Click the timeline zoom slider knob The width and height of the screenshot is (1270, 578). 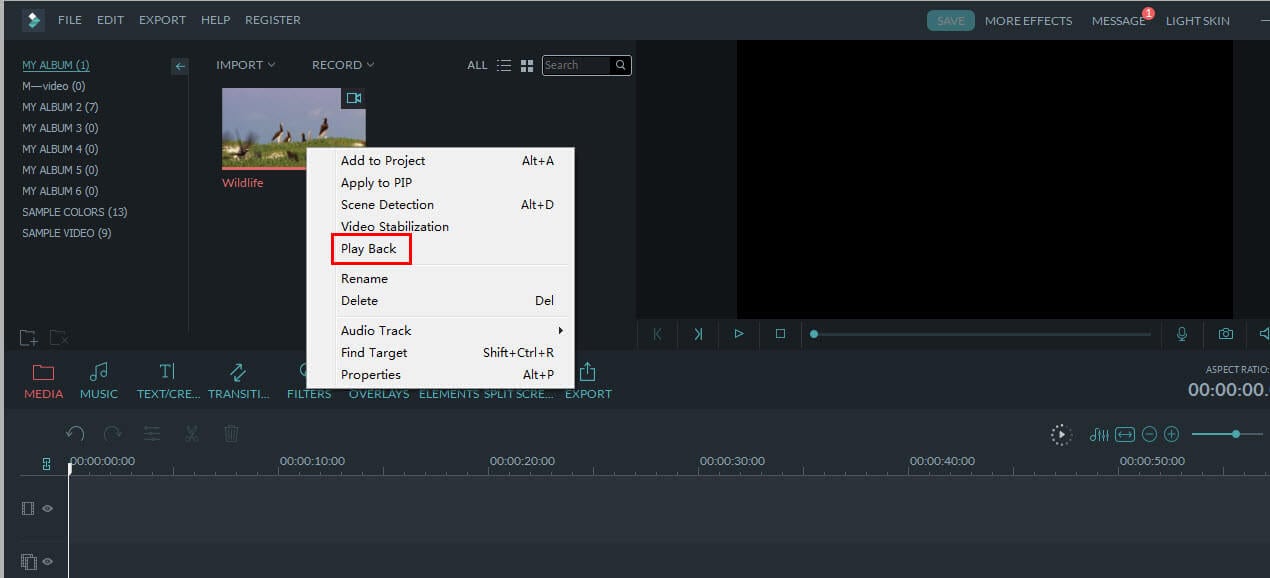point(1236,434)
